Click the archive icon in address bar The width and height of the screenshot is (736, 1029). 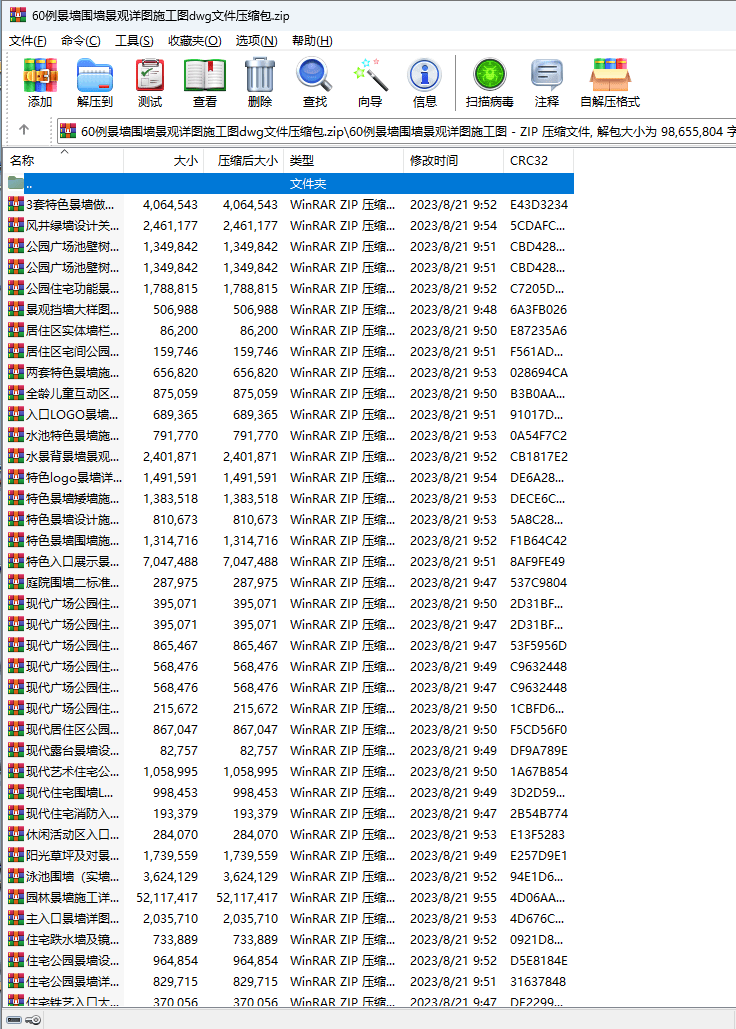click(68, 131)
